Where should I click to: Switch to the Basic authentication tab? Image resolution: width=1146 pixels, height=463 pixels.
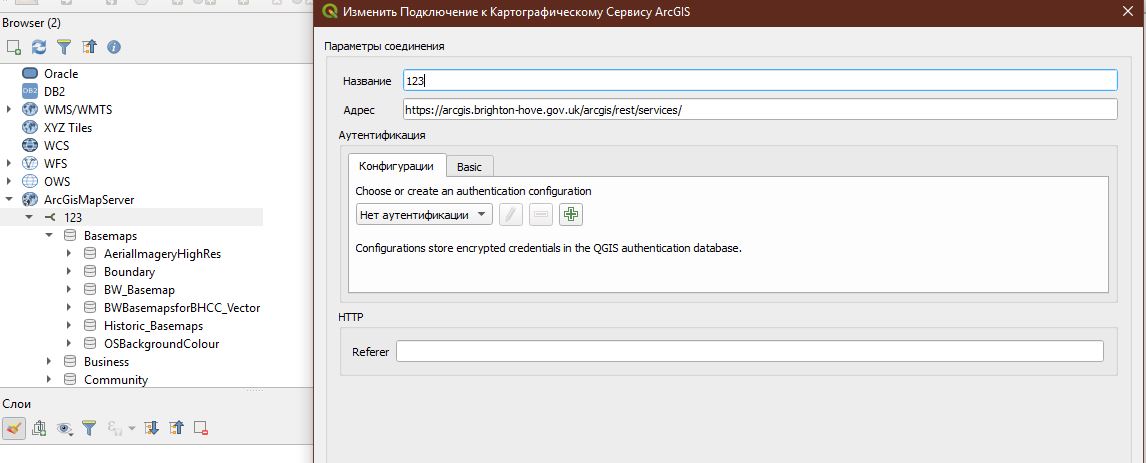[469, 167]
